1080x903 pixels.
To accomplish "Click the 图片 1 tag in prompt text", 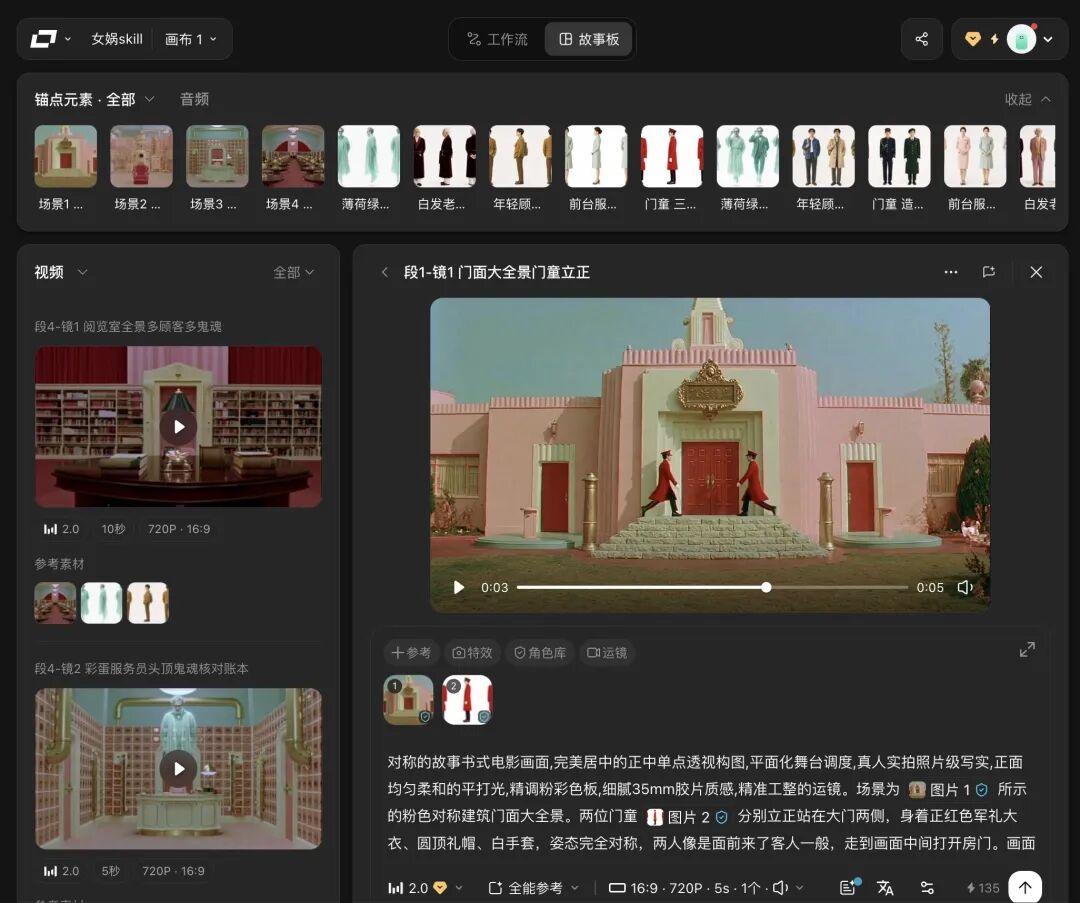I will [x=948, y=789].
